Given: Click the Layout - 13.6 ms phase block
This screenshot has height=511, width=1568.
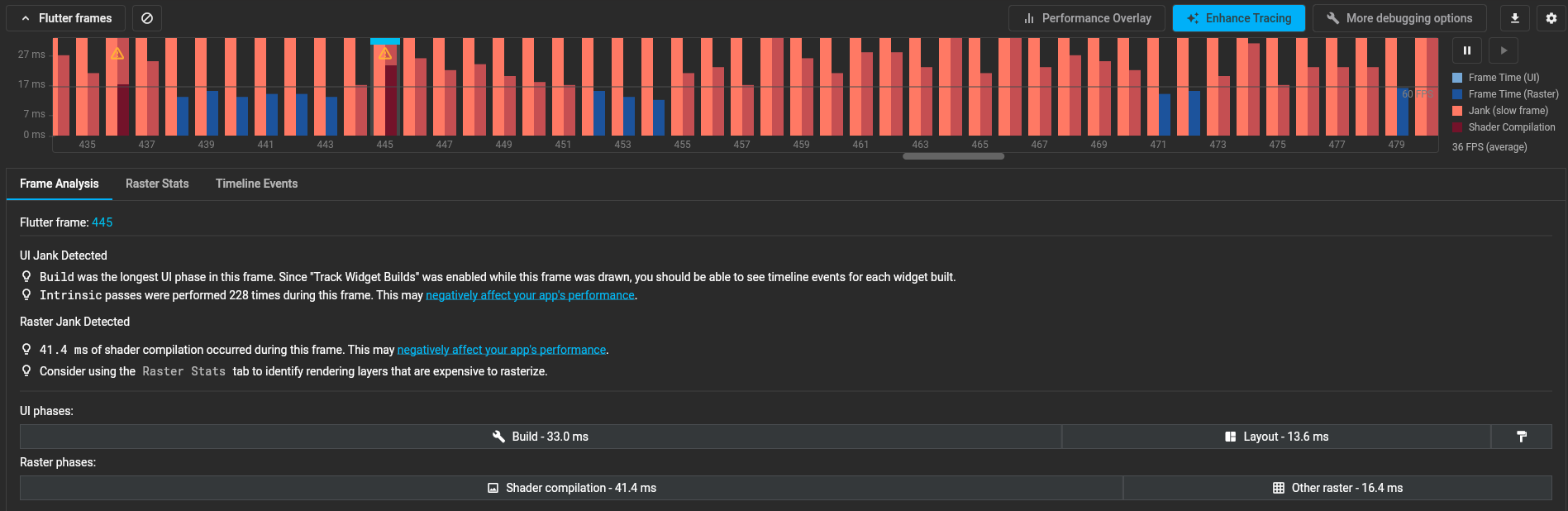Looking at the screenshot, I should [x=1276, y=437].
